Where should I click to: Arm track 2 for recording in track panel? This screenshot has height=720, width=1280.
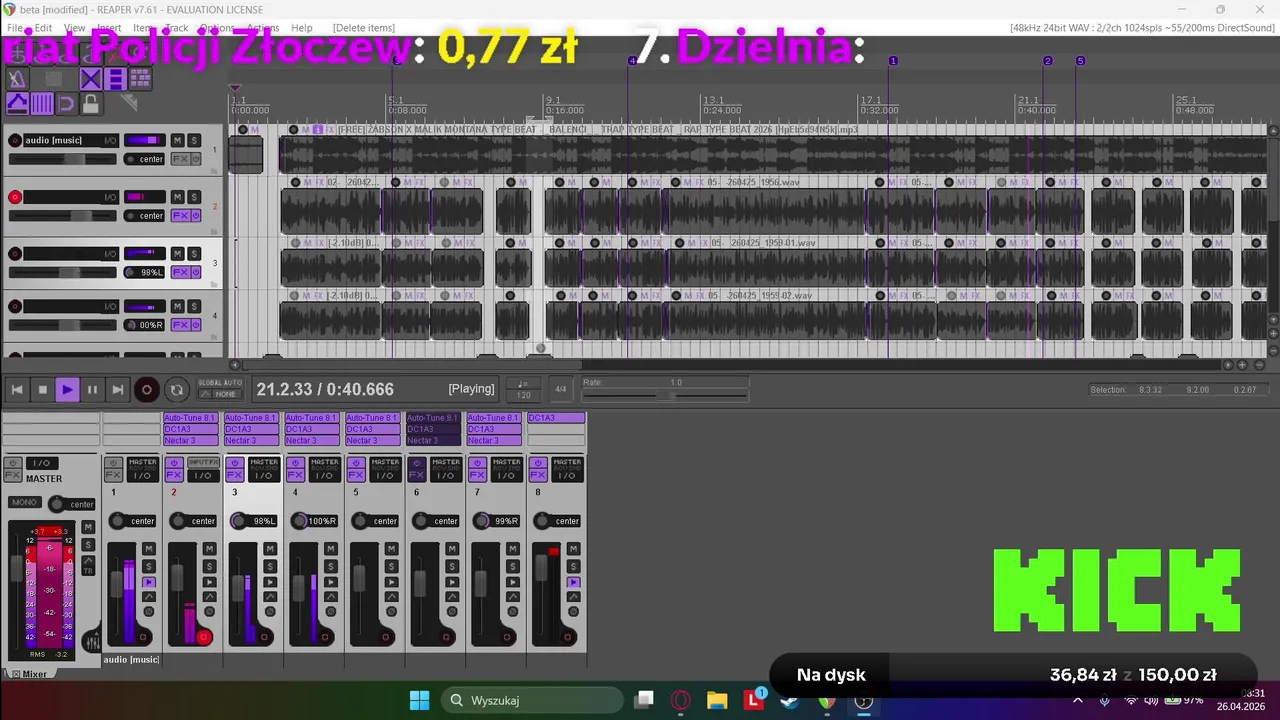(15, 197)
